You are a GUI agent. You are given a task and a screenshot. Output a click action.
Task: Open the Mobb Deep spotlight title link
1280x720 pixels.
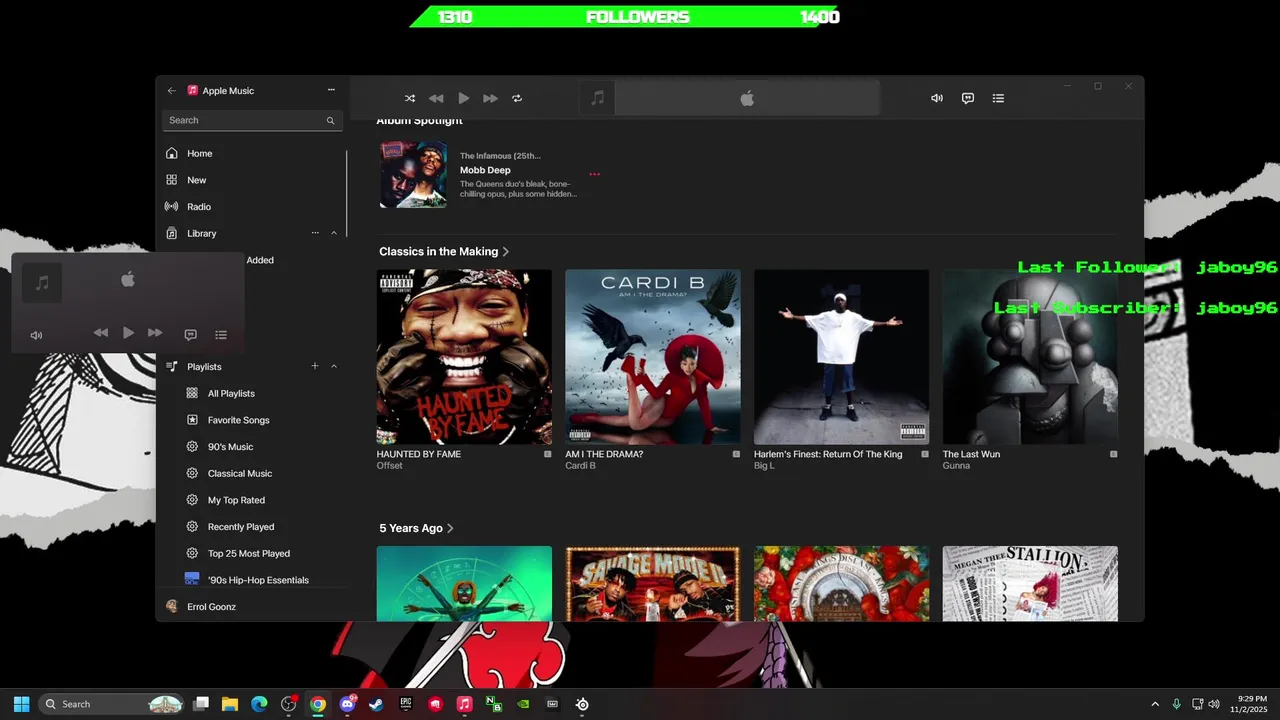click(x=485, y=170)
